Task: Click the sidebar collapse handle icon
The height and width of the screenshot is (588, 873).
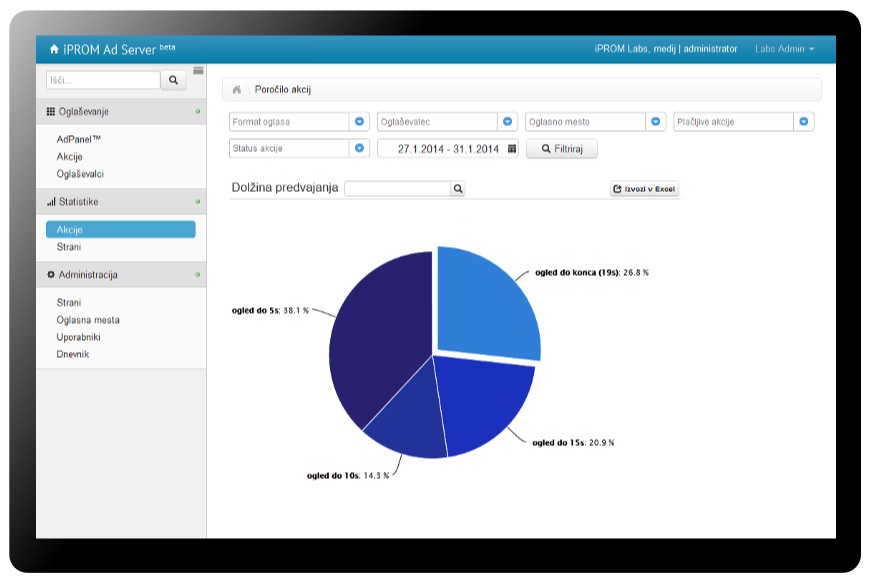Action: [x=198, y=70]
